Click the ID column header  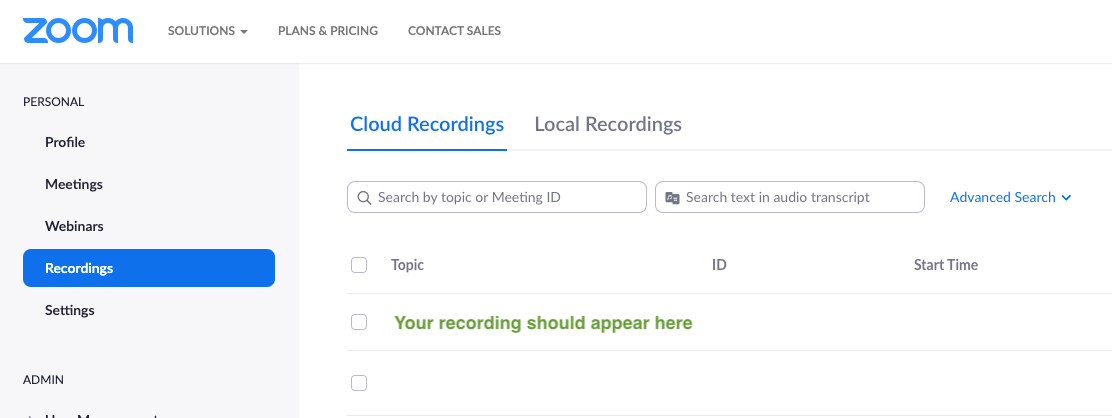pos(719,265)
